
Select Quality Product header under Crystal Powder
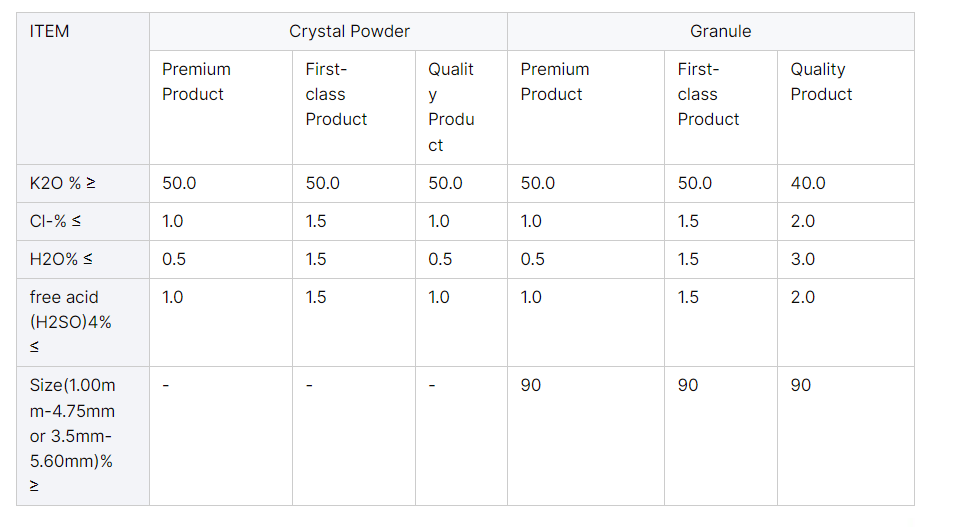click(451, 107)
